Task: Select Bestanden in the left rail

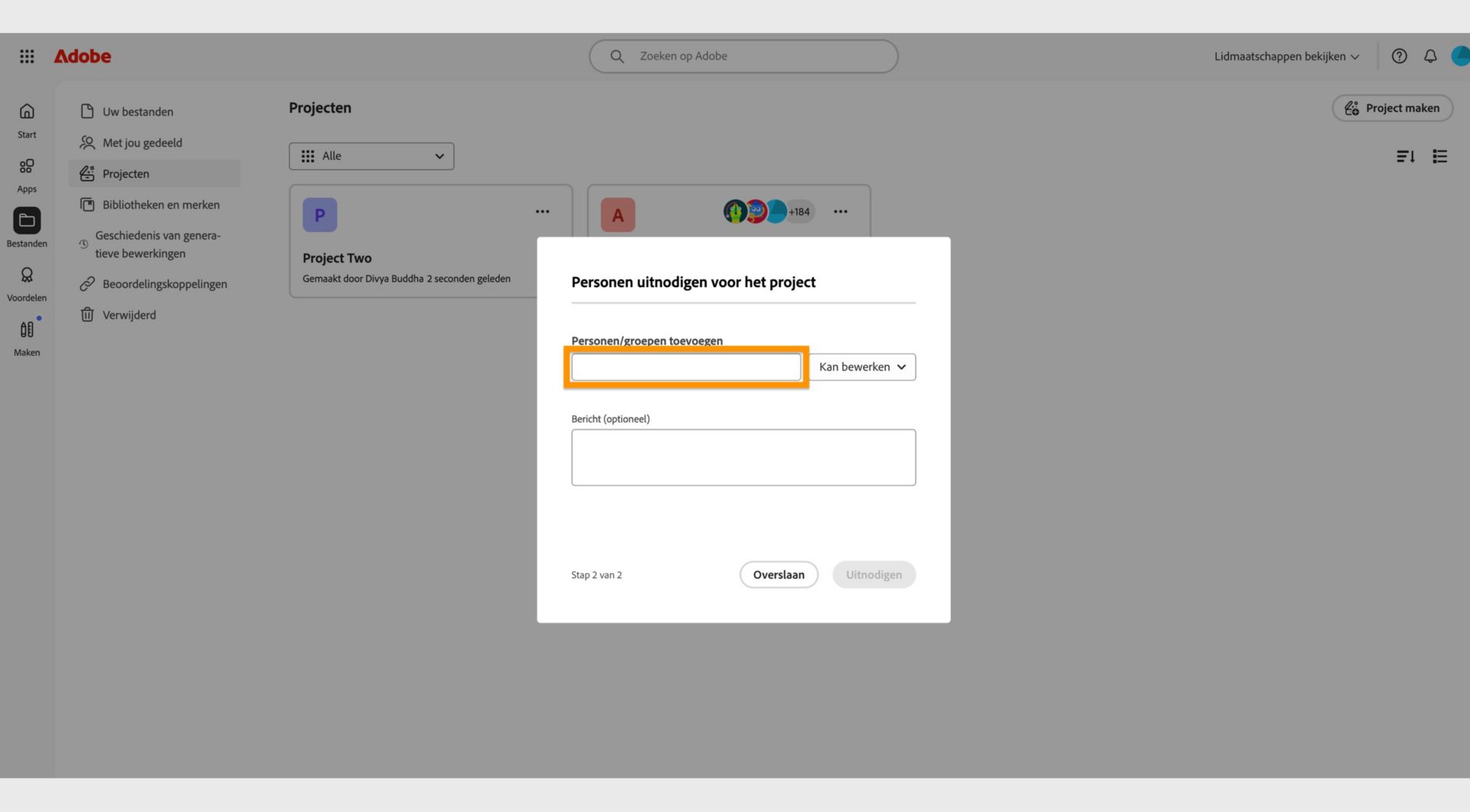Action: (x=27, y=228)
